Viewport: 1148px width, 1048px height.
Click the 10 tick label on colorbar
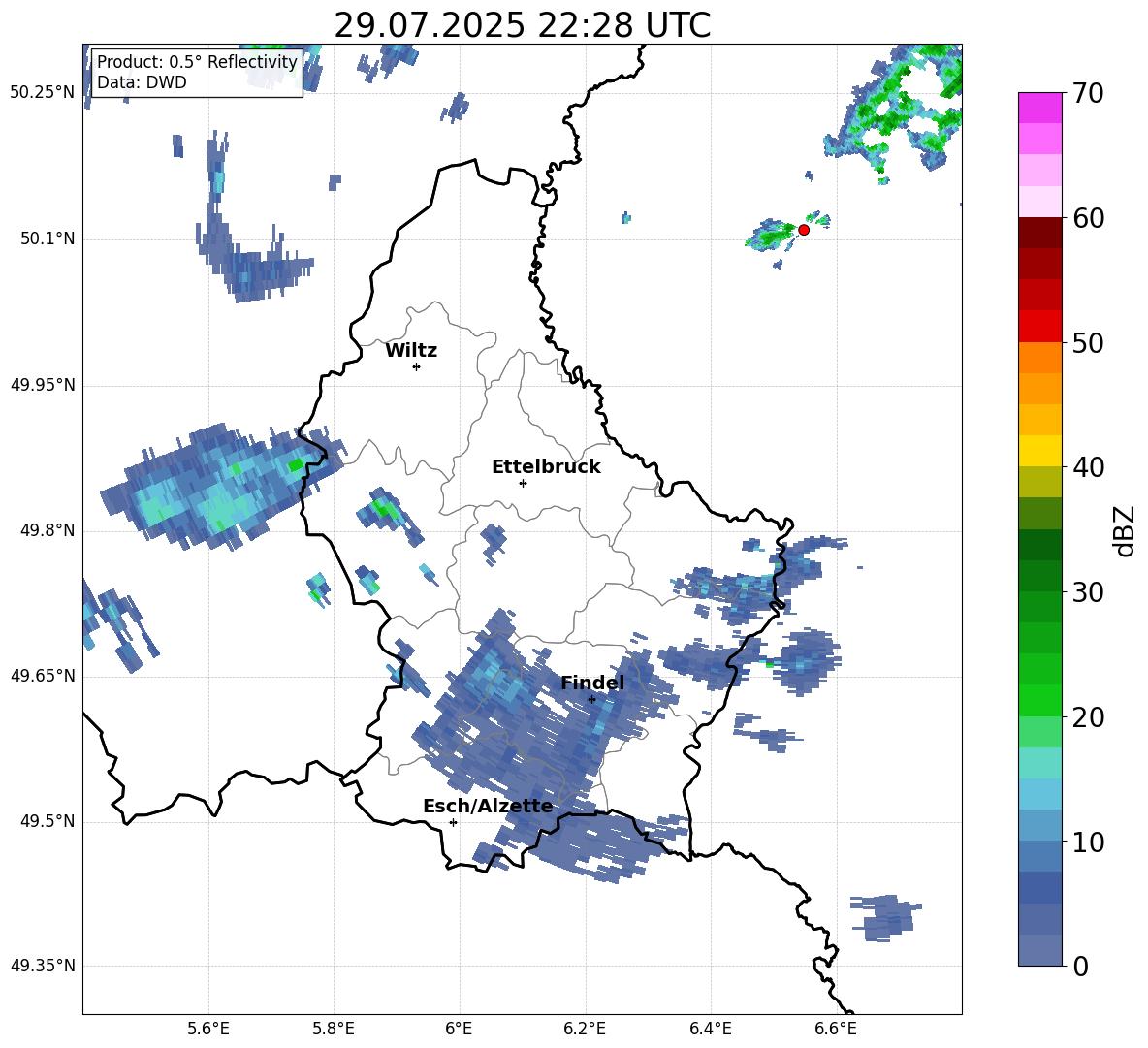click(x=1088, y=842)
